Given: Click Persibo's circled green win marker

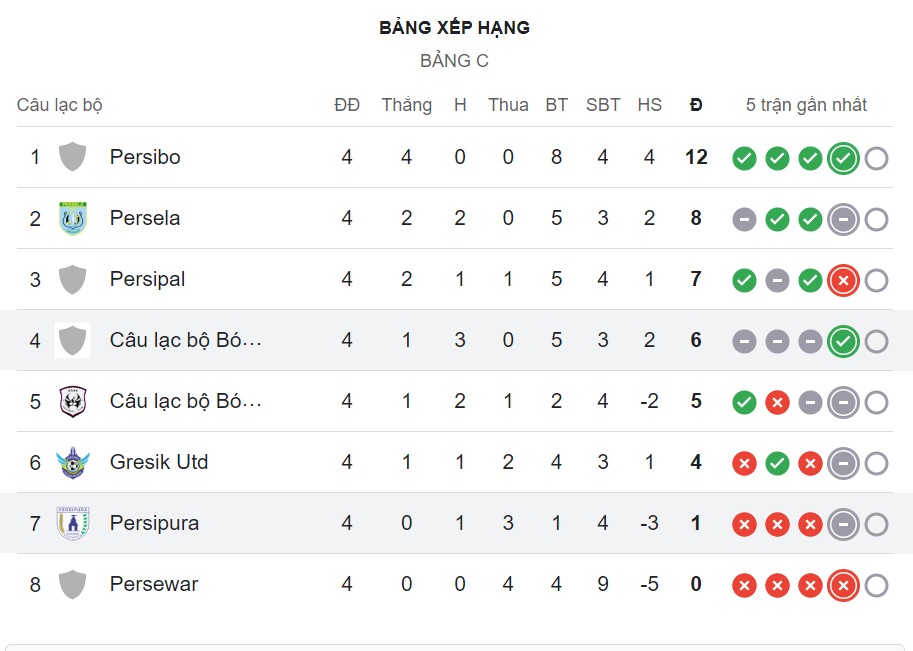Looking at the screenshot, I should tap(843, 157).
